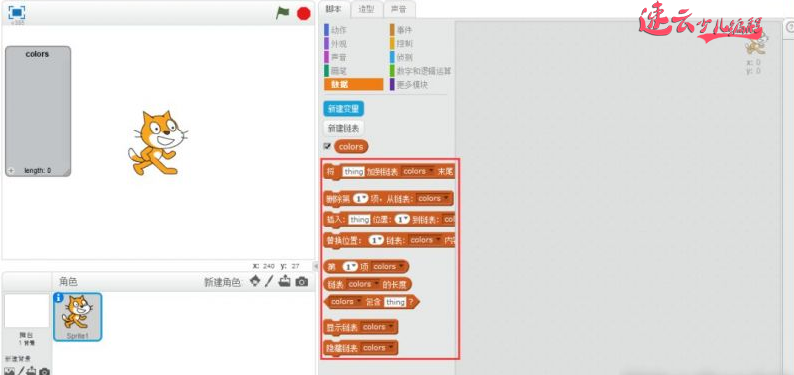Upload backdrop from file icon
This screenshot has width=794, height=375.
tap(32, 371)
